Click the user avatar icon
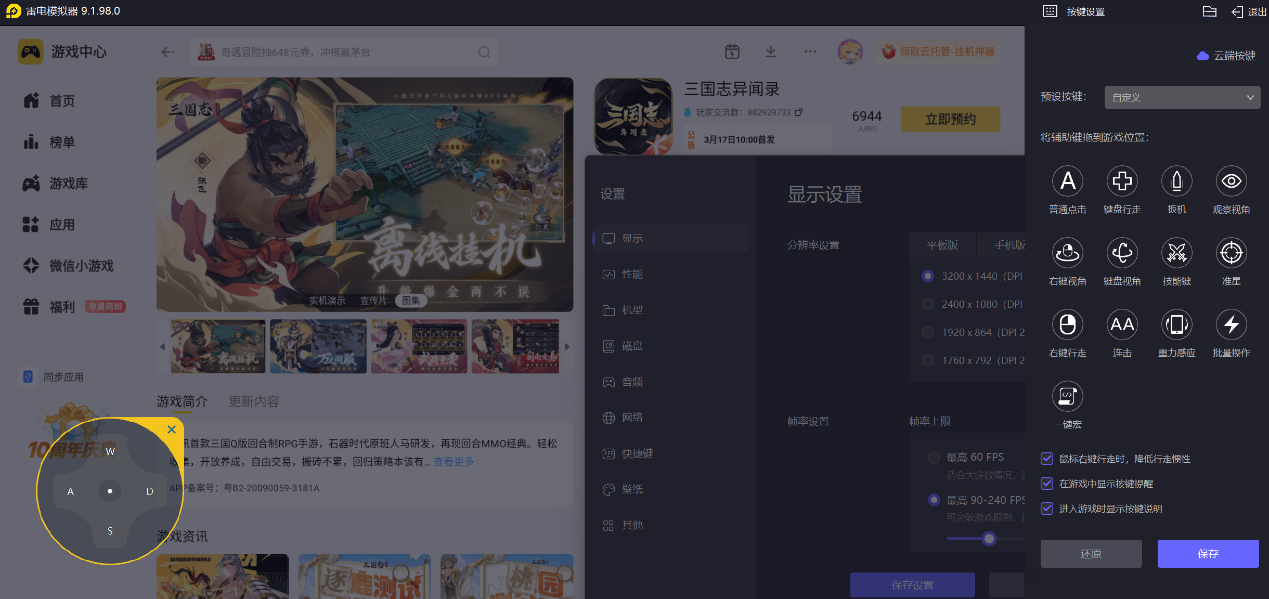 tap(850, 52)
